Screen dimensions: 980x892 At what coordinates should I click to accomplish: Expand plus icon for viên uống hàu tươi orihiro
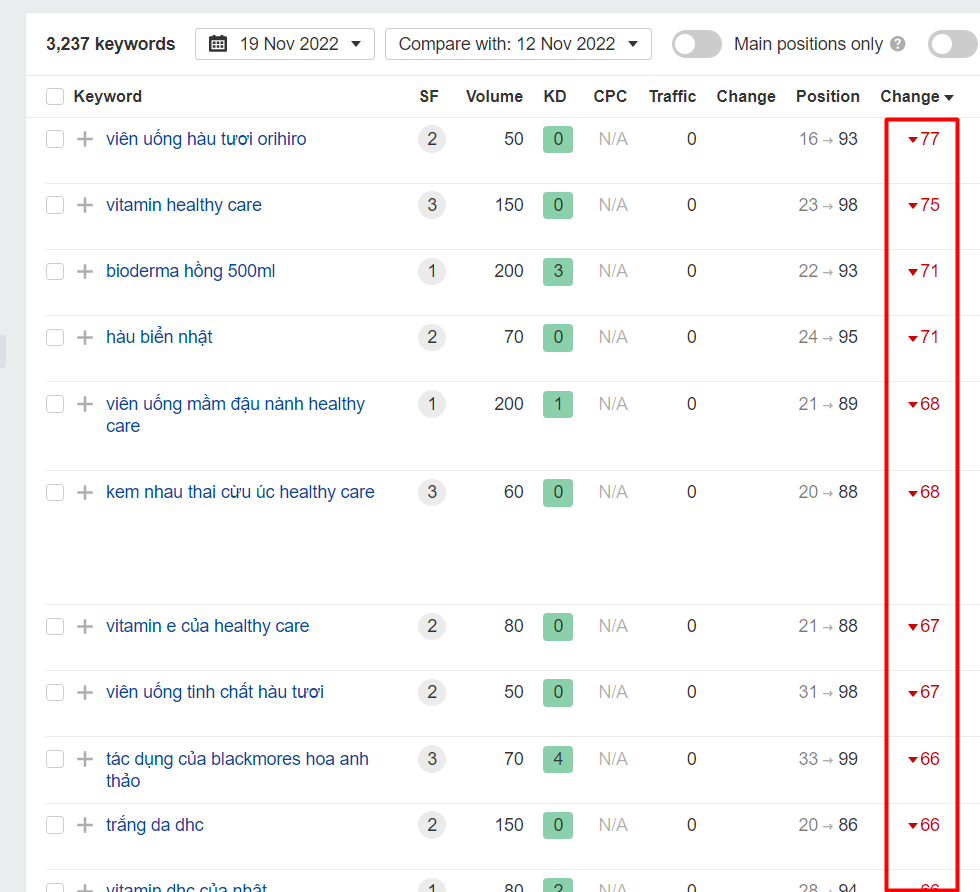[85, 139]
